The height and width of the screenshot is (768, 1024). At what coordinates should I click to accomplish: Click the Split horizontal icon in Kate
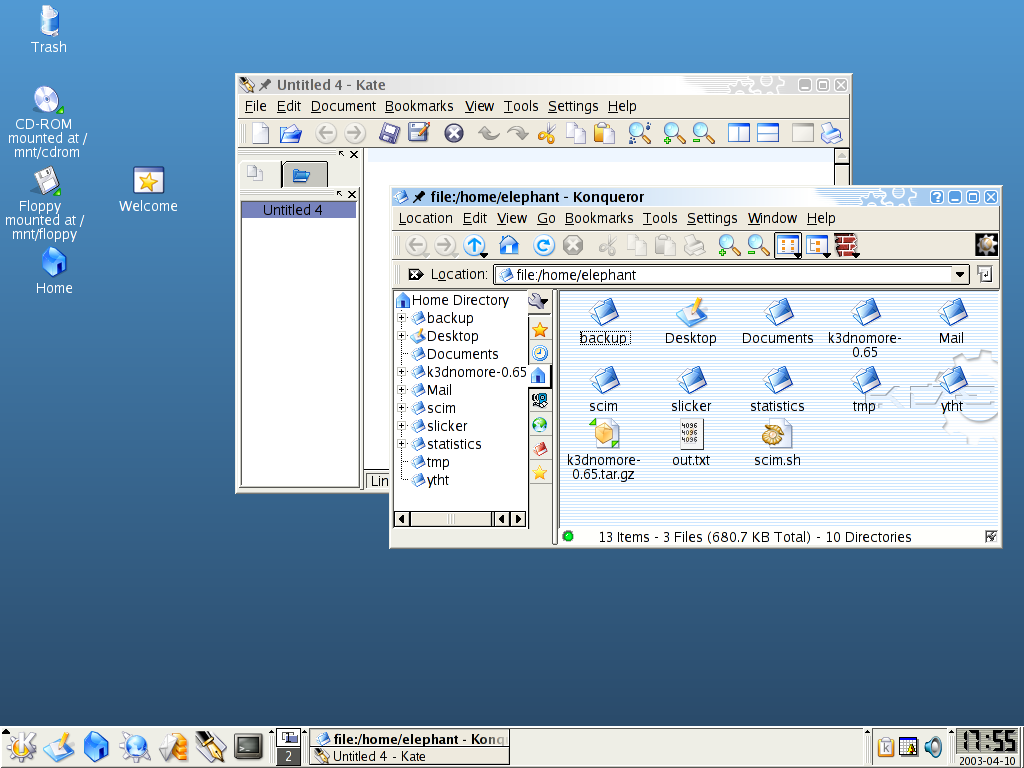tap(768, 133)
